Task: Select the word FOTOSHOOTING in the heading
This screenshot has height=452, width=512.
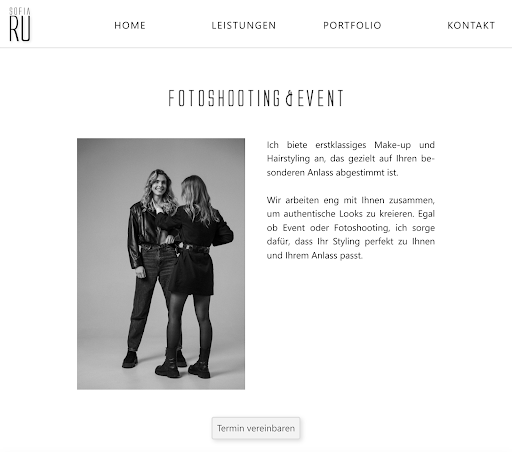Action: click(224, 98)
